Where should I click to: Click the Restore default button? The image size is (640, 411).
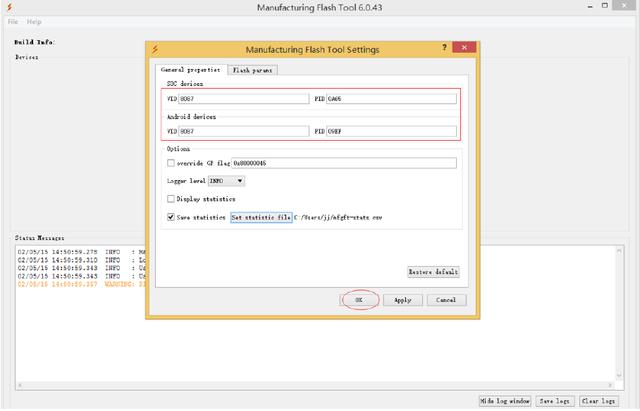pyautogui.click(x=433, y=272)
